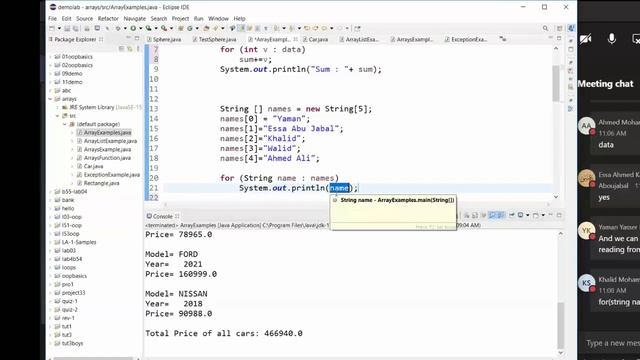Open the Navigate menu
Image resolution: width=640 pixels, height=360 pixels.
(x=135, y=19)
